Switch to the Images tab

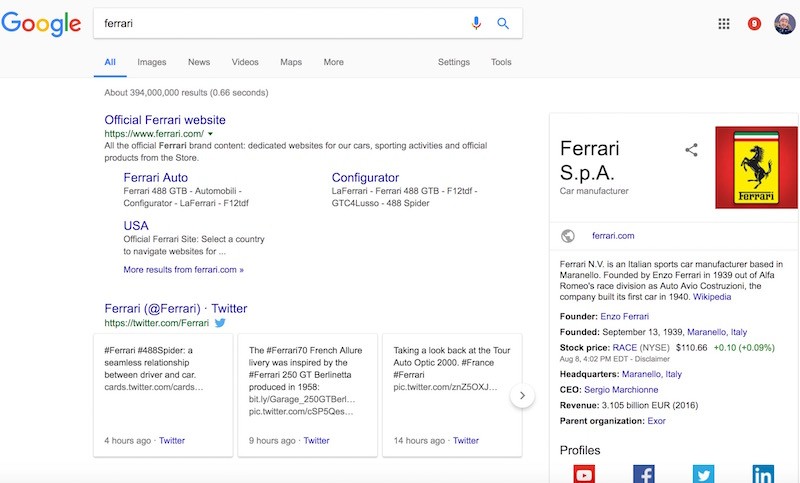(x=152, y=62)
